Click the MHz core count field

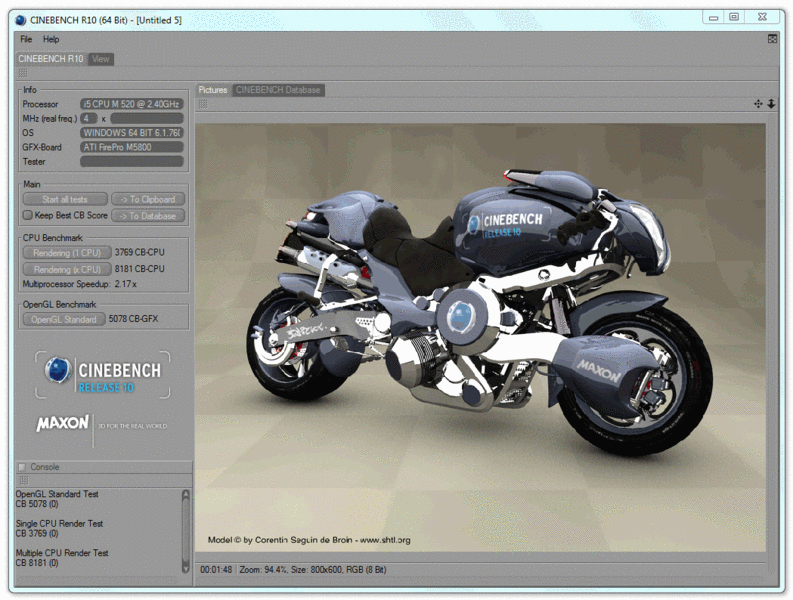click(89, 118)
